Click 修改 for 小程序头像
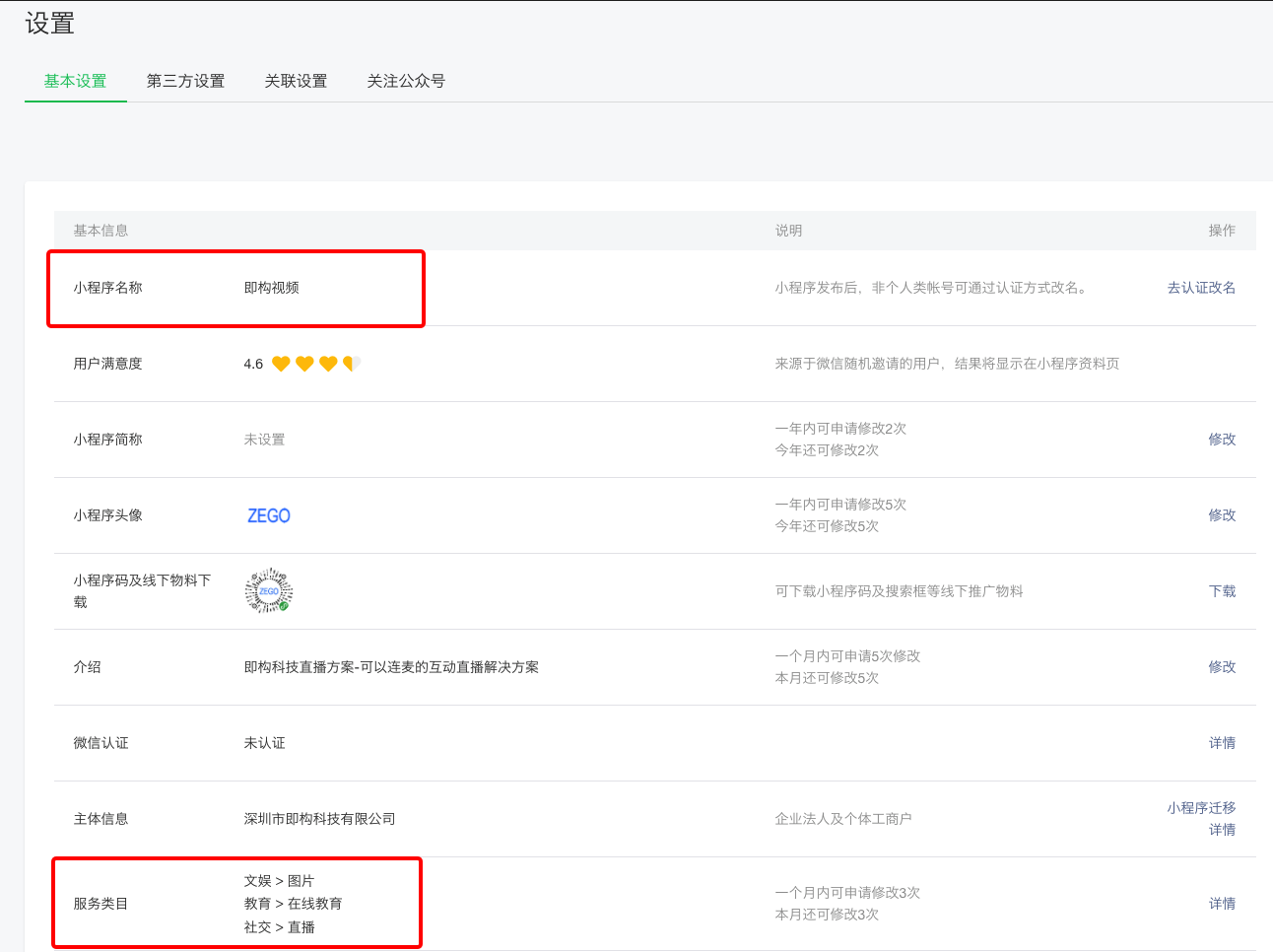Image resolution: width=1273 pixels, height=952 pixels. [x=1222, y=515]
